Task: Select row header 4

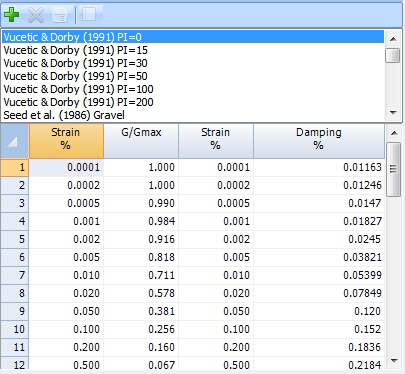Action: pyautogui.click(x=14, y=221)
